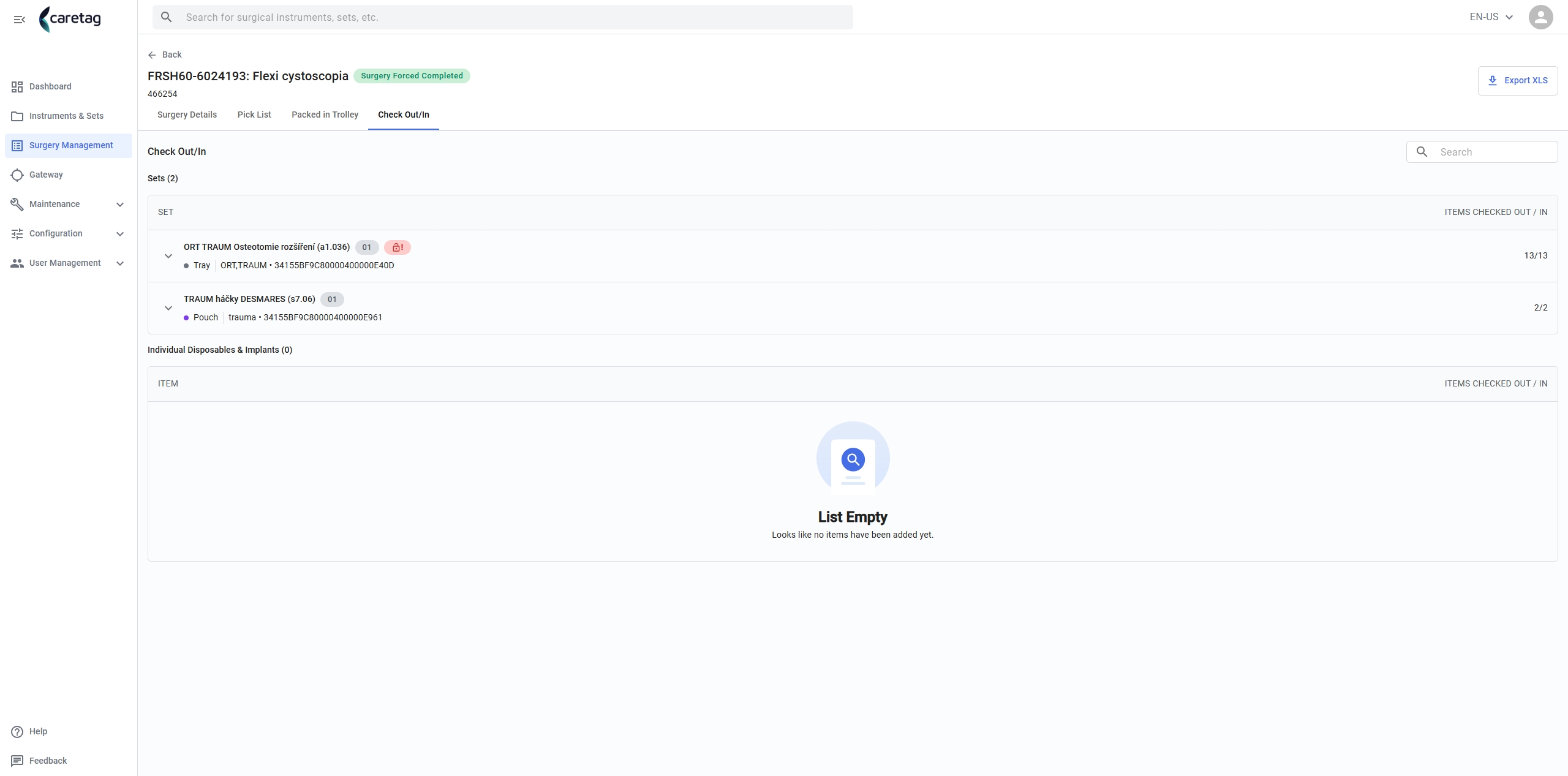Open the EN-US language dropdown
The height and width of the screenshot is (776, 1568).
coord(1491,17)
